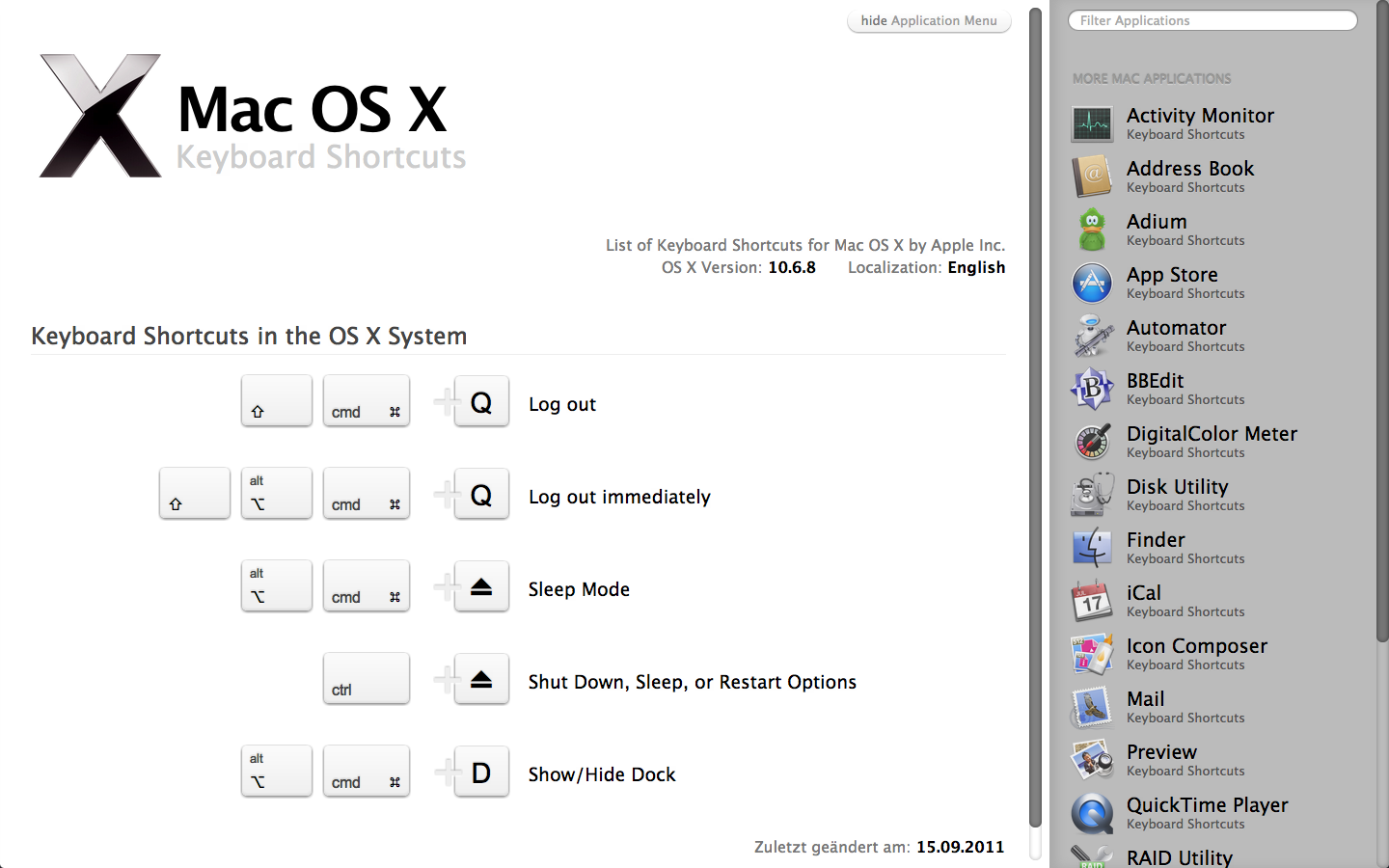Click the ctrl key icon

coord(367,679)
